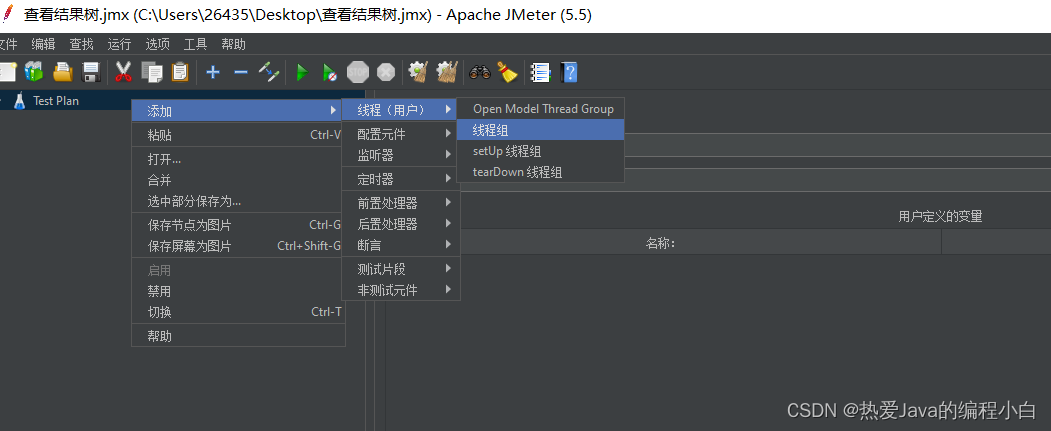This screenshot has width=1051, height=431.
Task: Click 选中部分保存为... entry
Action: click(238, 200)
